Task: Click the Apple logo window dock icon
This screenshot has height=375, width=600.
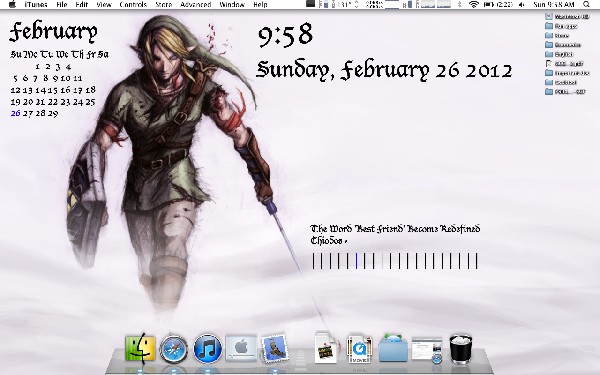Action: pos(241,348)
